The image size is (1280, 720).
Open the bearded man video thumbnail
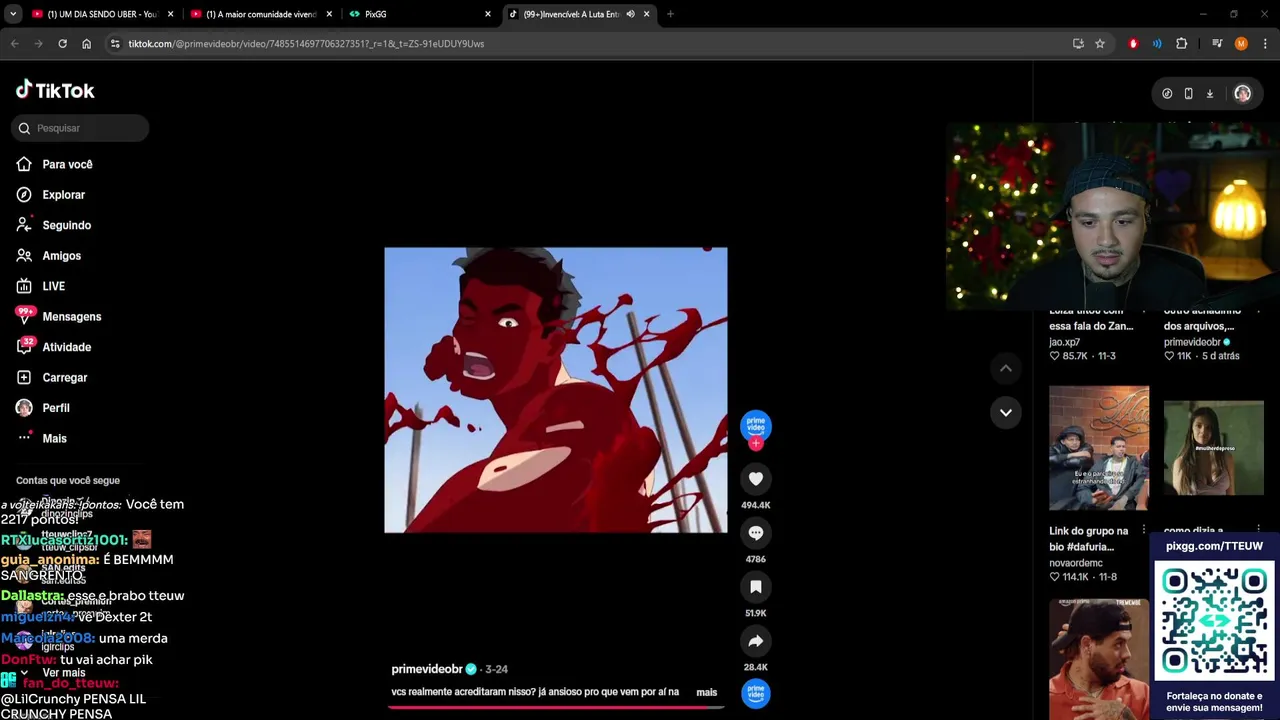click(x=1099, y=658)
